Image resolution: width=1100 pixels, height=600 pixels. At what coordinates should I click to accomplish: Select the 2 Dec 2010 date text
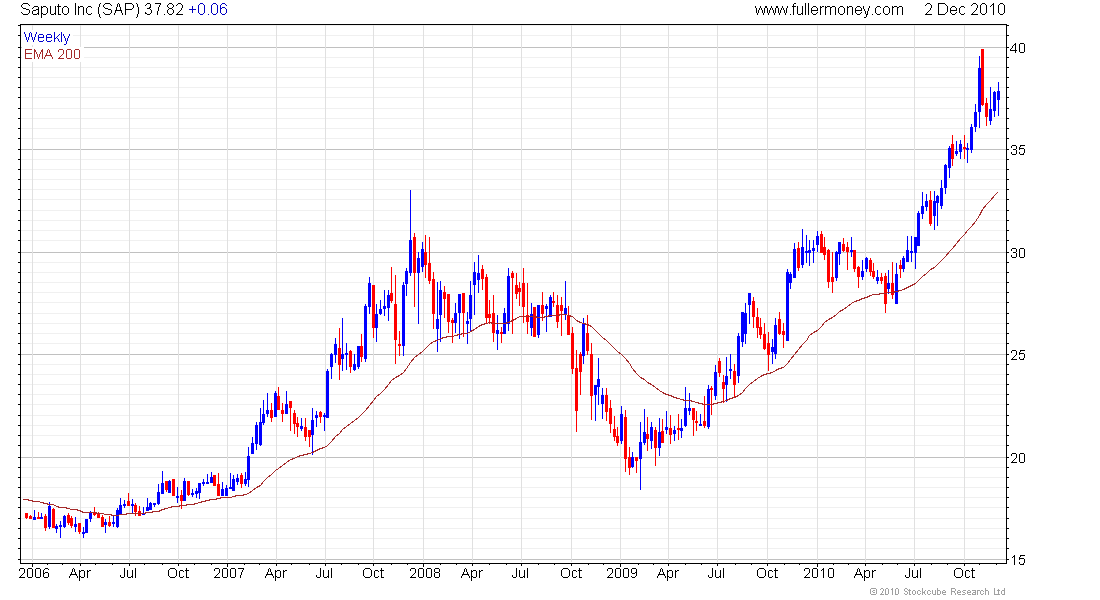(x=964, y=10)
